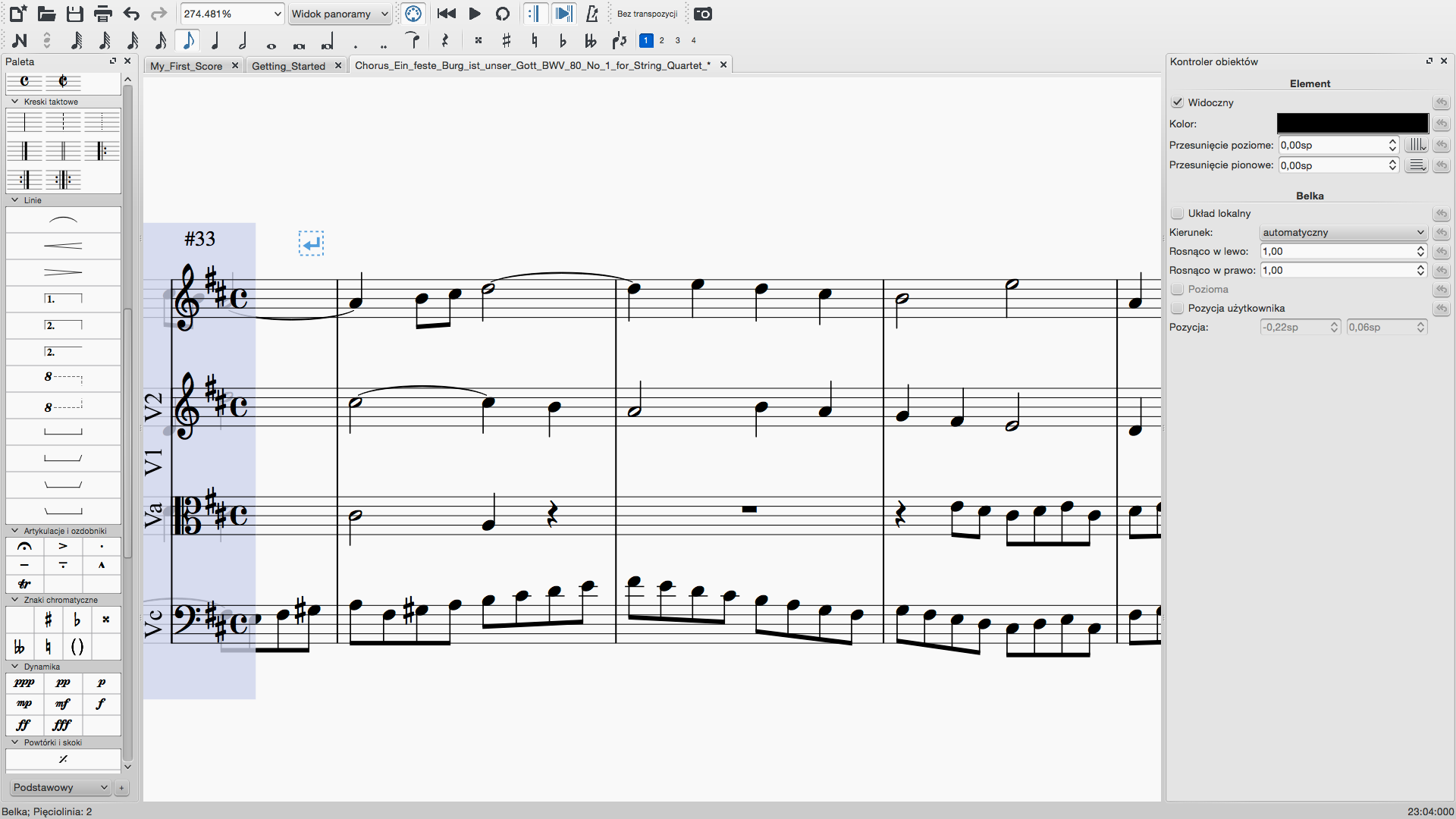Screen dimensions: 1456x819
Task: Collapse the Linie palette section
Action: pyautogui.click(x=14, y=200)
